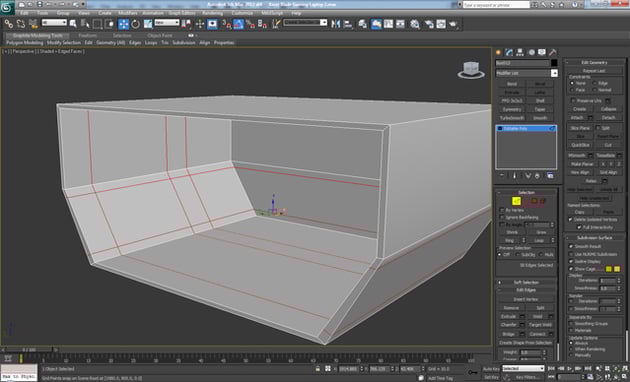Collapse the Edit Edges rollout
The image size is (630, 382).
tap(526, 290)
